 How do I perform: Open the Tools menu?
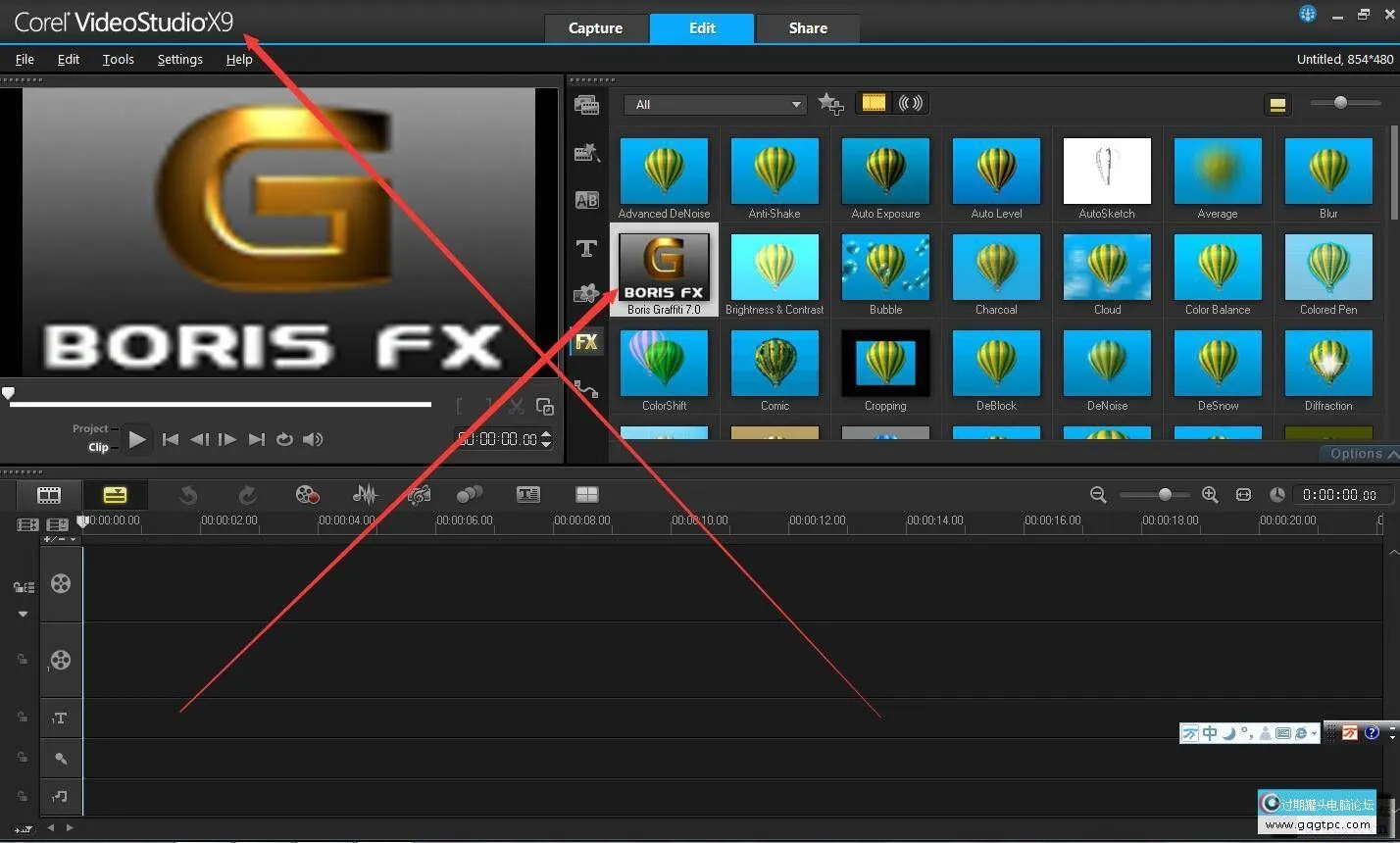coord(118,60)
